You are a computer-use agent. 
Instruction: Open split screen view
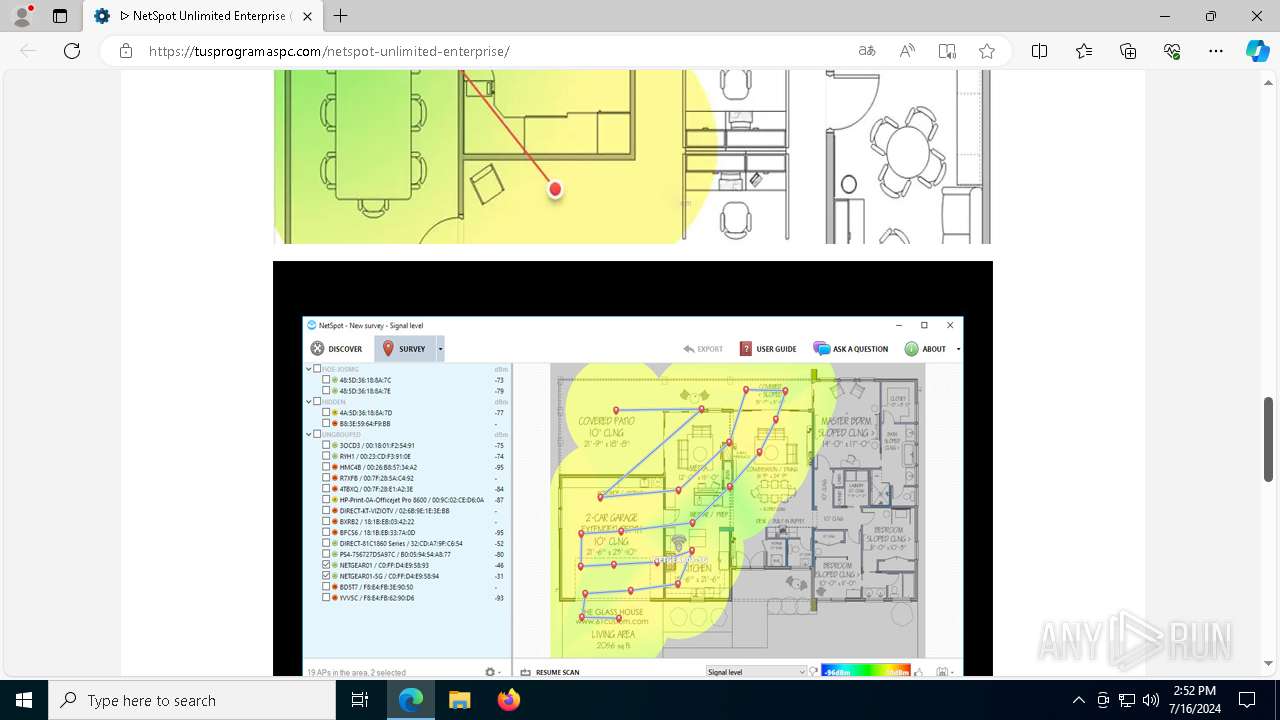[x=1040, y=51]
